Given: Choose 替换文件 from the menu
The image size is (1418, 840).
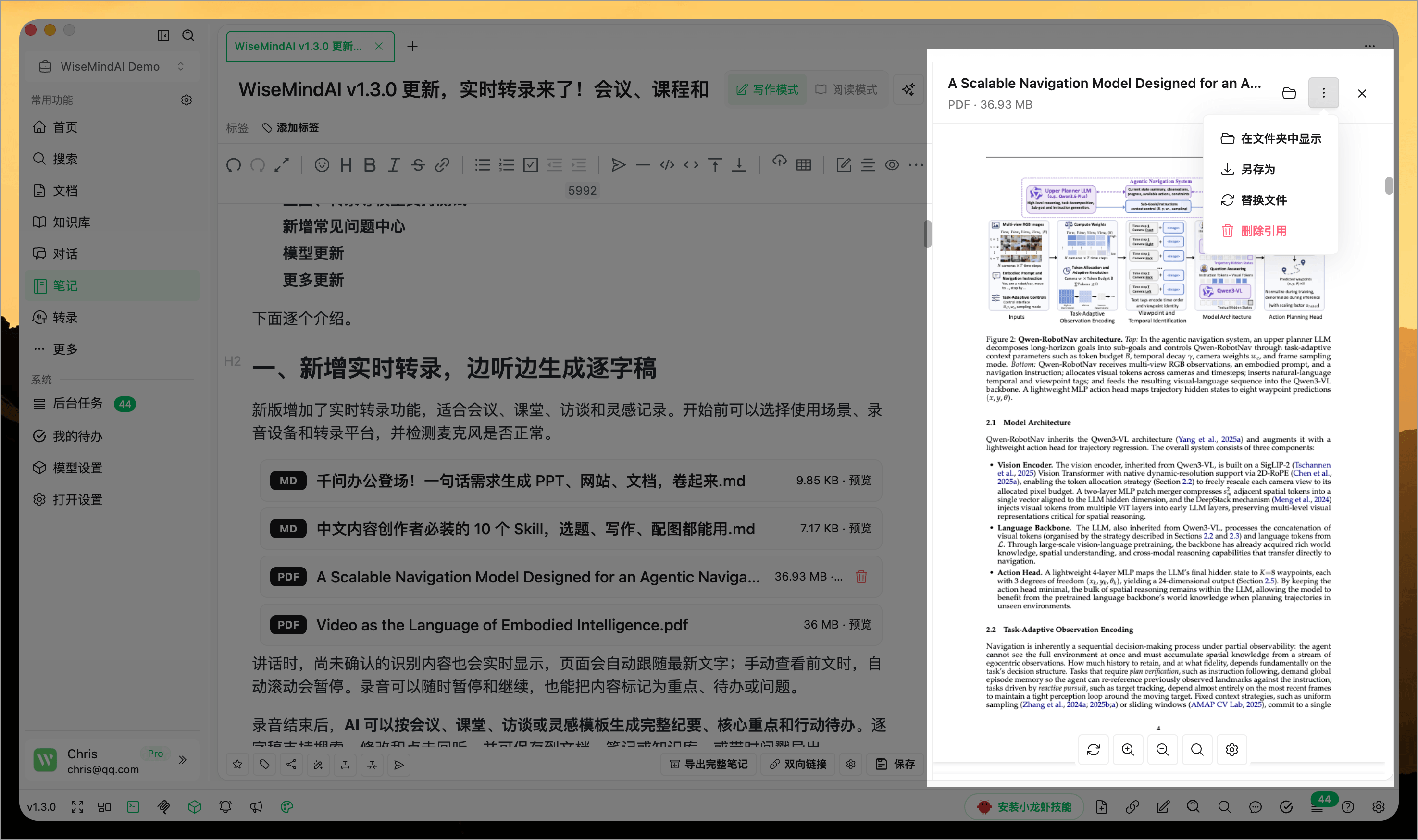Looking at the screenshot, I should click(1271, 200).
